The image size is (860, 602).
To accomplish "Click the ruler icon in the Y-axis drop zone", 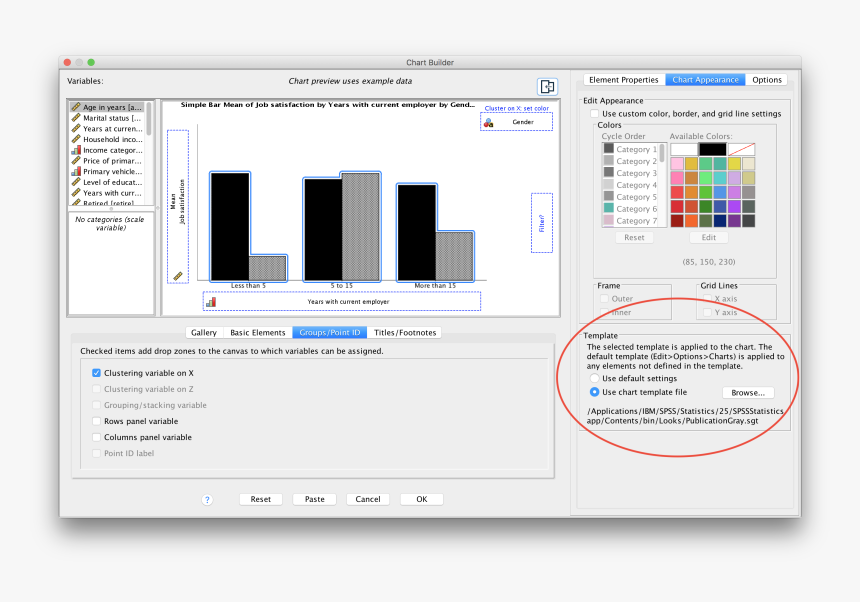I will [x=178, y=275].
